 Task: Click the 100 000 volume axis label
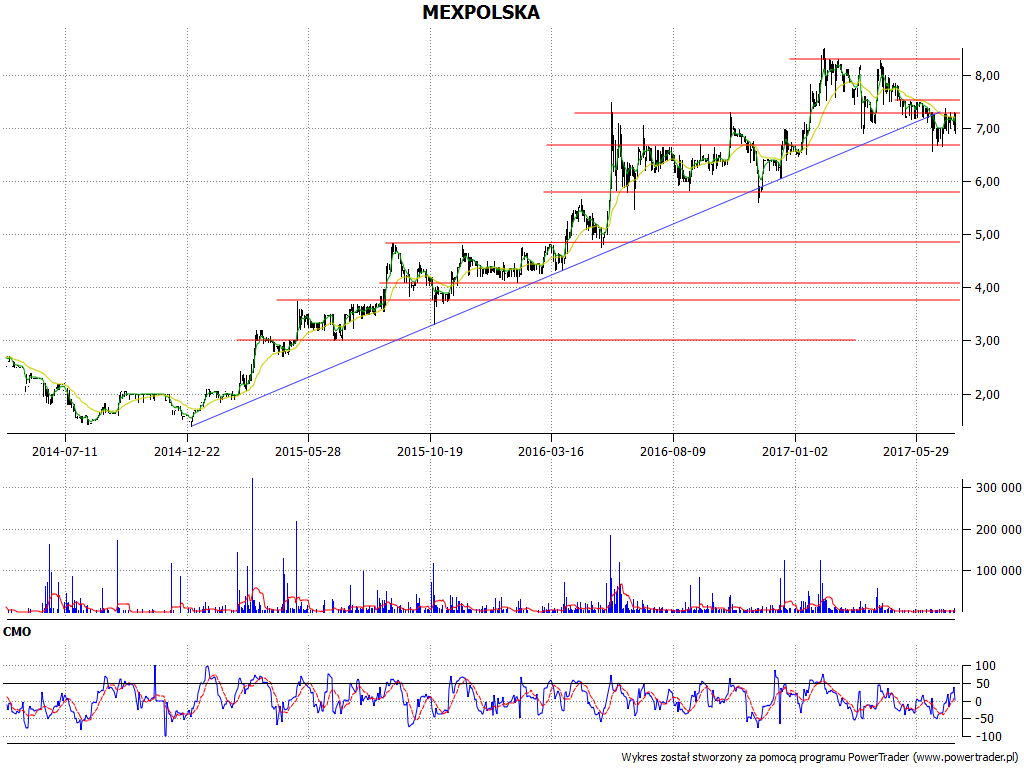click(998, 571)
